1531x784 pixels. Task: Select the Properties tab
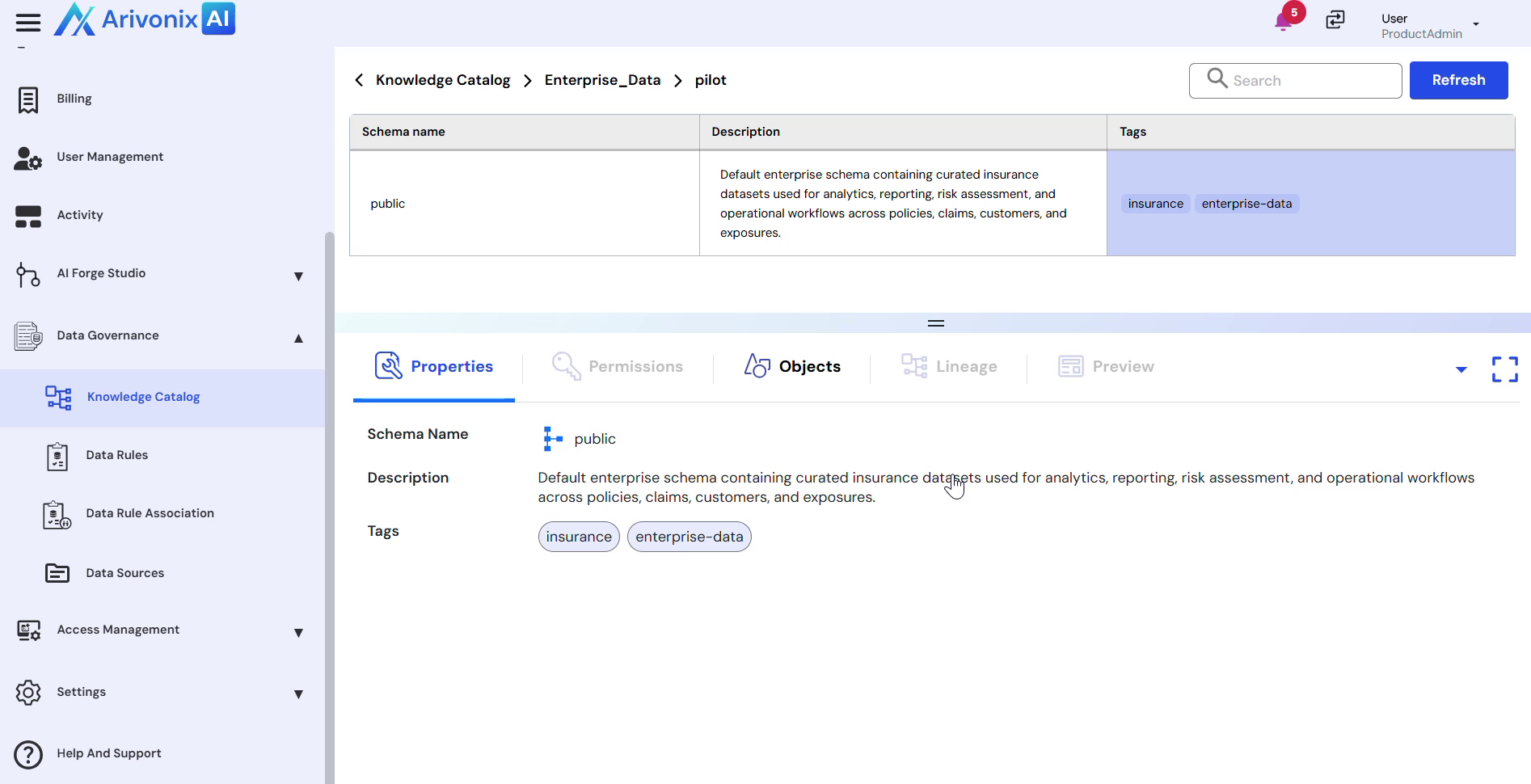(434, 367)
